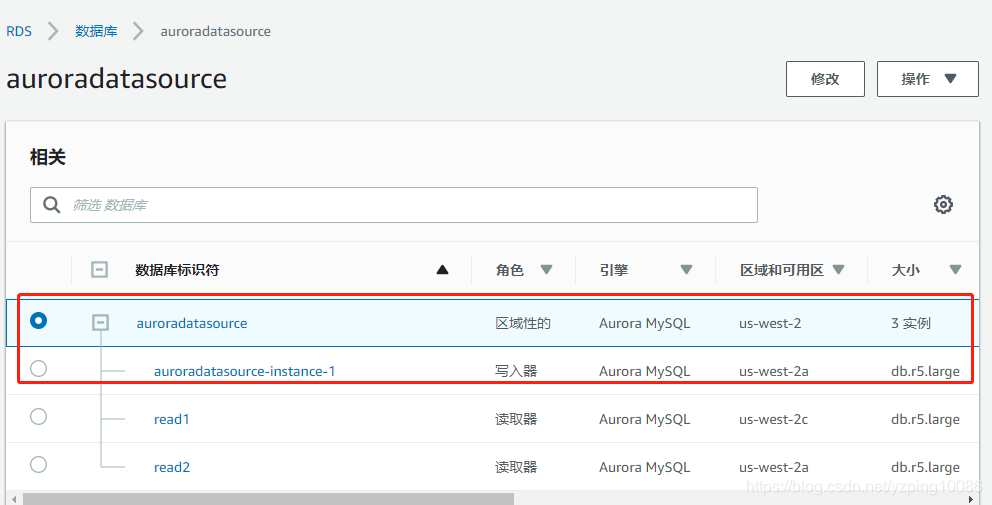Image resolution: width=992 pixels, height=505 pixels.
Task: Go to RDS breadcrumb link
Action: (19, 31)
